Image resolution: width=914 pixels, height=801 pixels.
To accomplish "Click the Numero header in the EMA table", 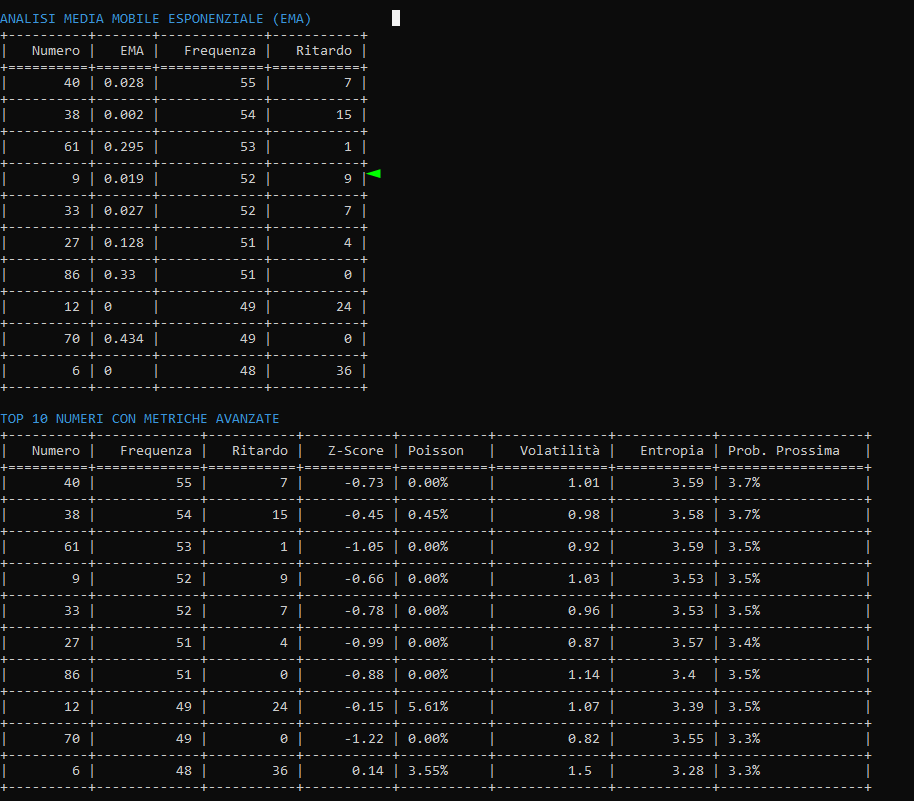I will [56, 51].
